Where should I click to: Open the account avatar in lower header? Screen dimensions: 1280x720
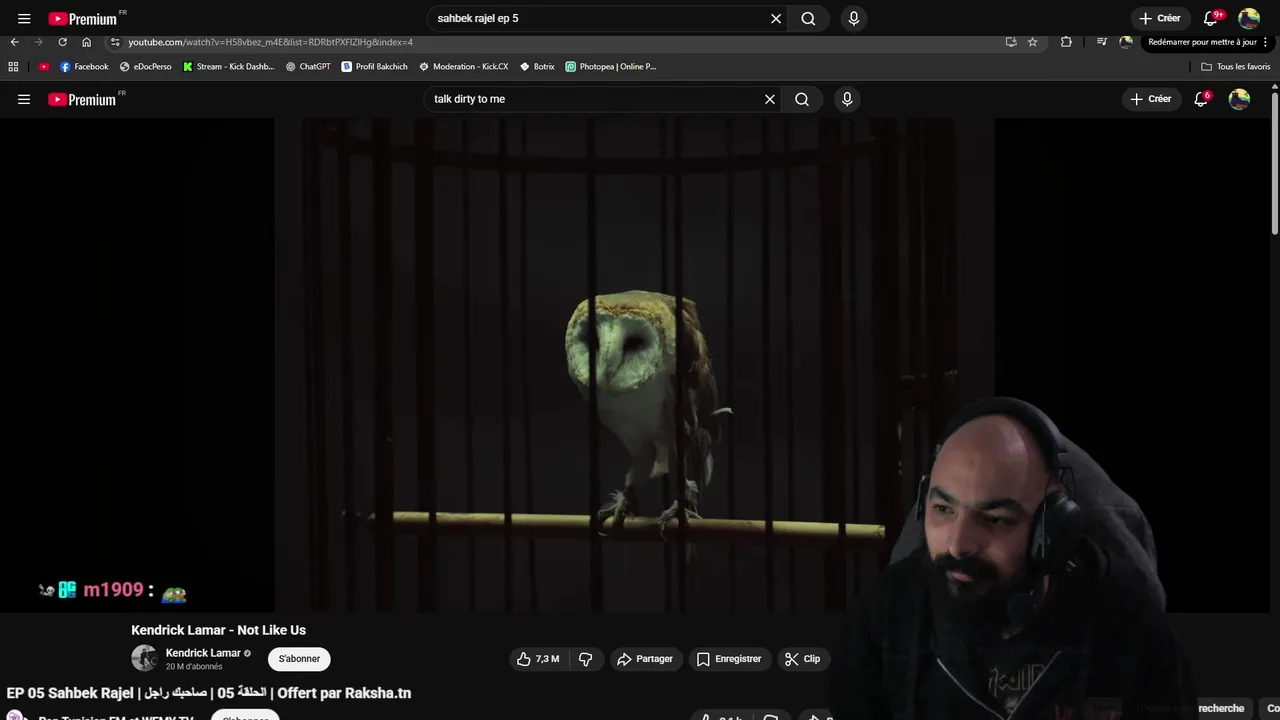click(1239, 99)
